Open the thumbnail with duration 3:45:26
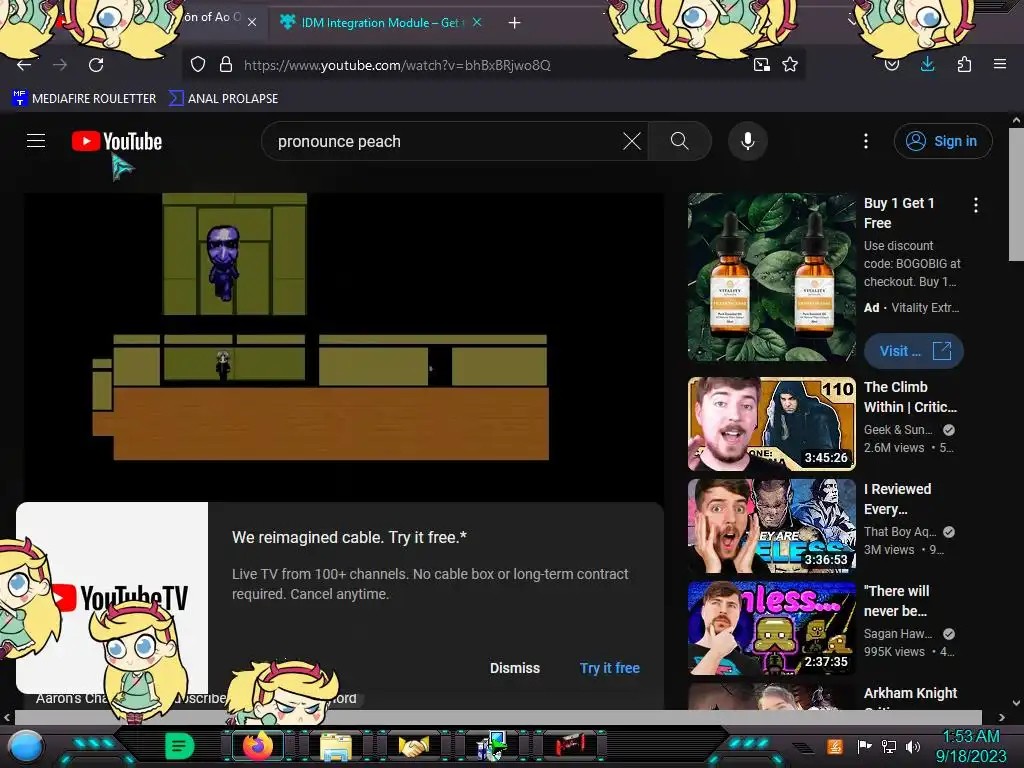This screenshot has height=768, width=1024. tap(771, 424)
